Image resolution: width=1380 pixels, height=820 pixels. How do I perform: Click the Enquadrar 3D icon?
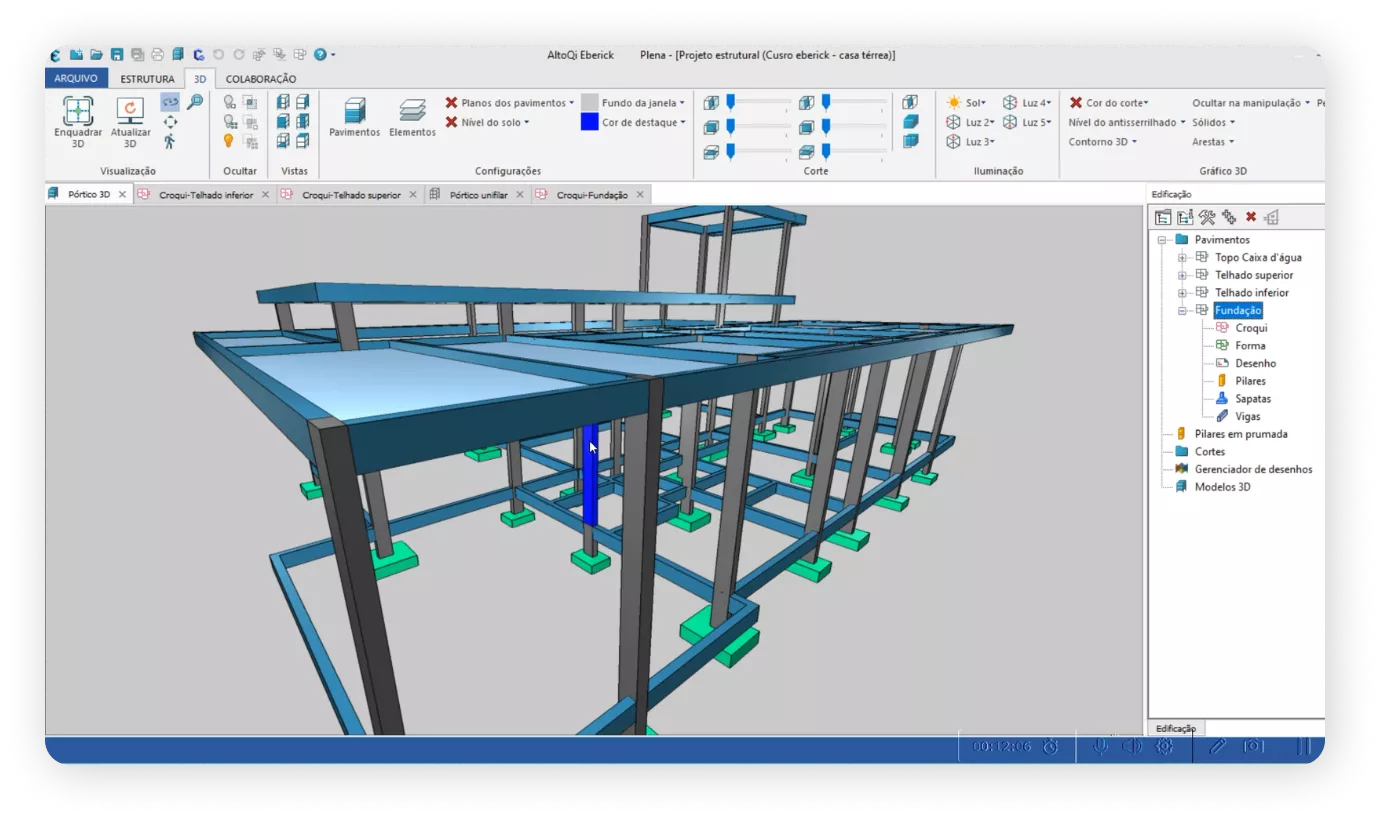click(x=78, y=111)
